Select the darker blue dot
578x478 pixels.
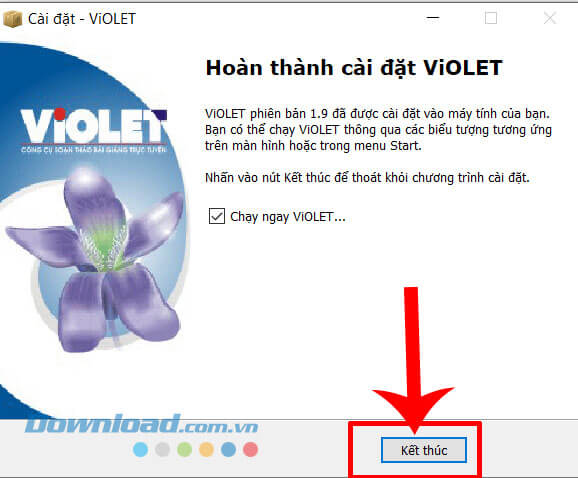229,450
